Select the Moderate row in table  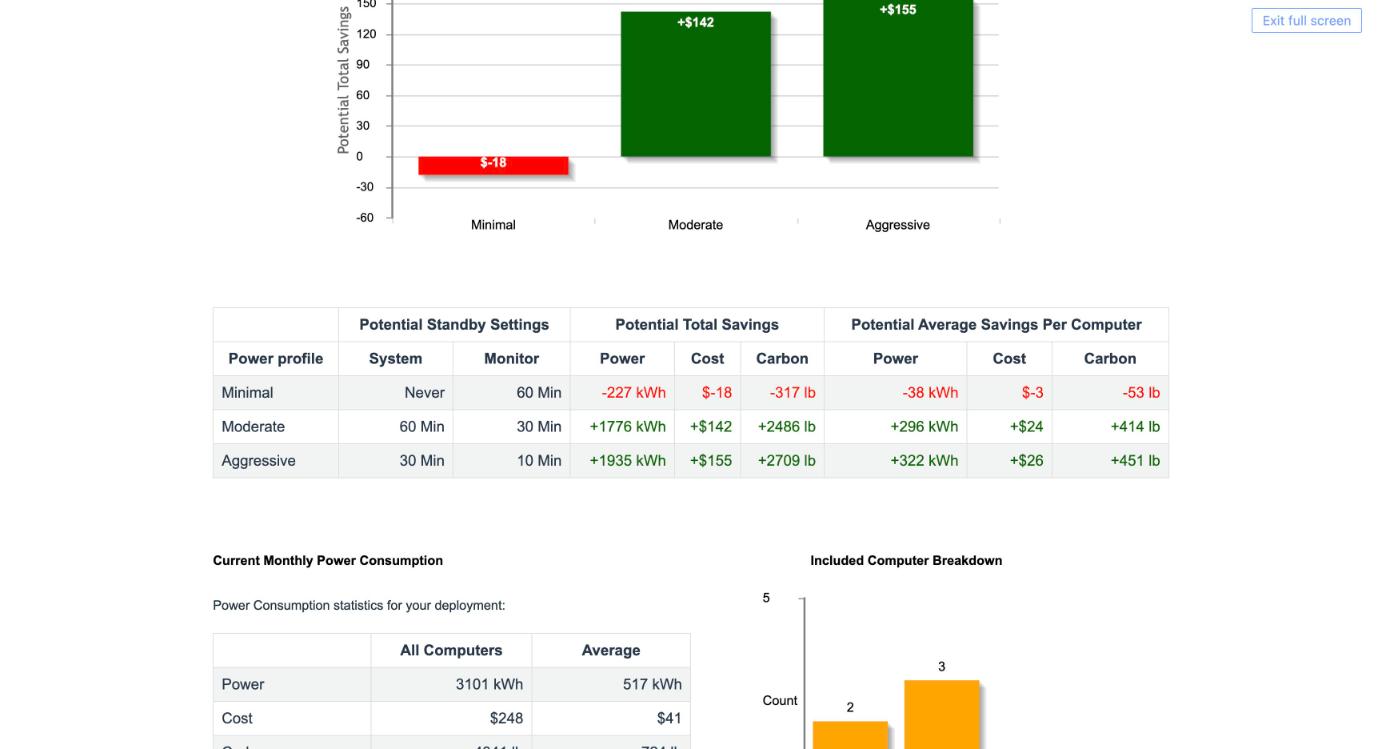[x=690, y=427]
